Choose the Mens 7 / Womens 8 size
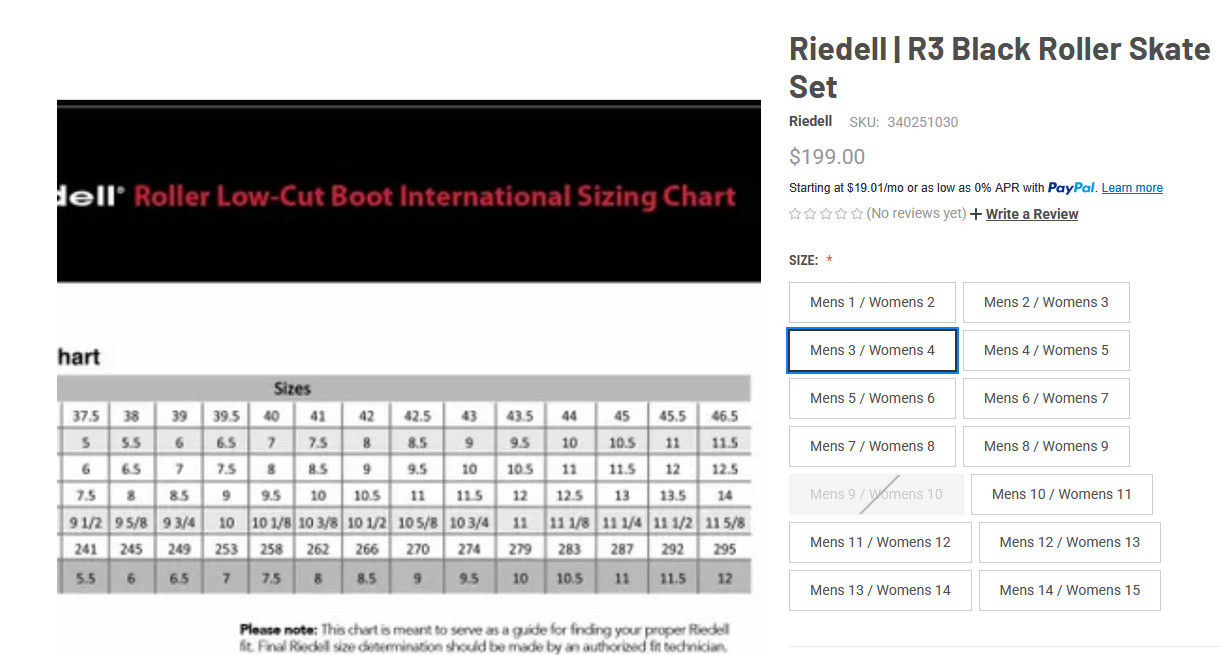The image size is (1221, 655). (872, 446)
